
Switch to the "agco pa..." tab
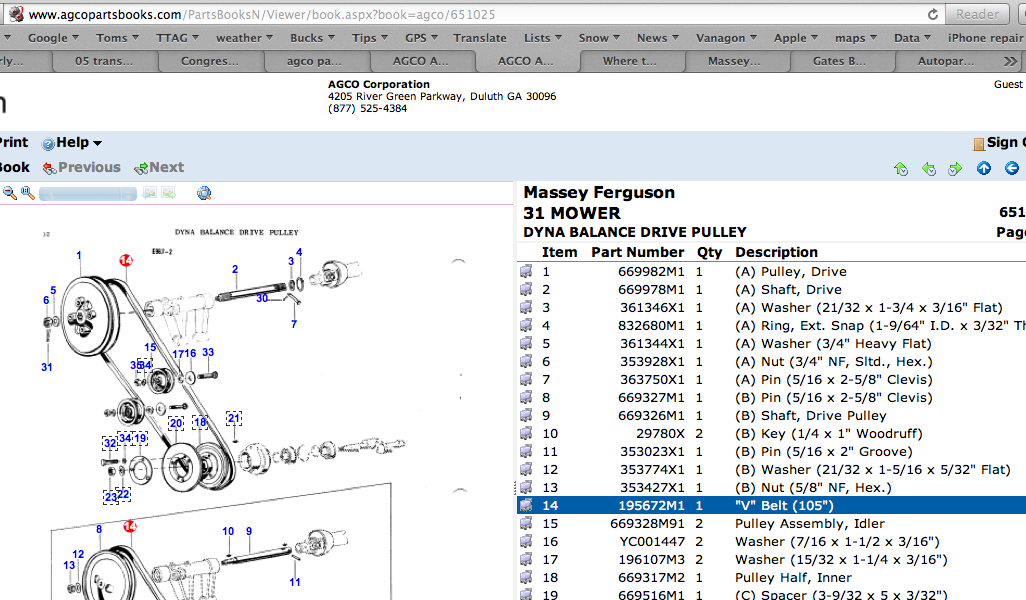(317, 62)
